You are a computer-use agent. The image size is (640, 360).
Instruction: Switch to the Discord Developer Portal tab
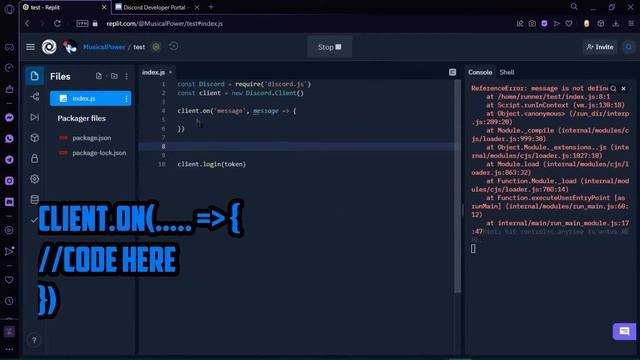coord(154,7)
